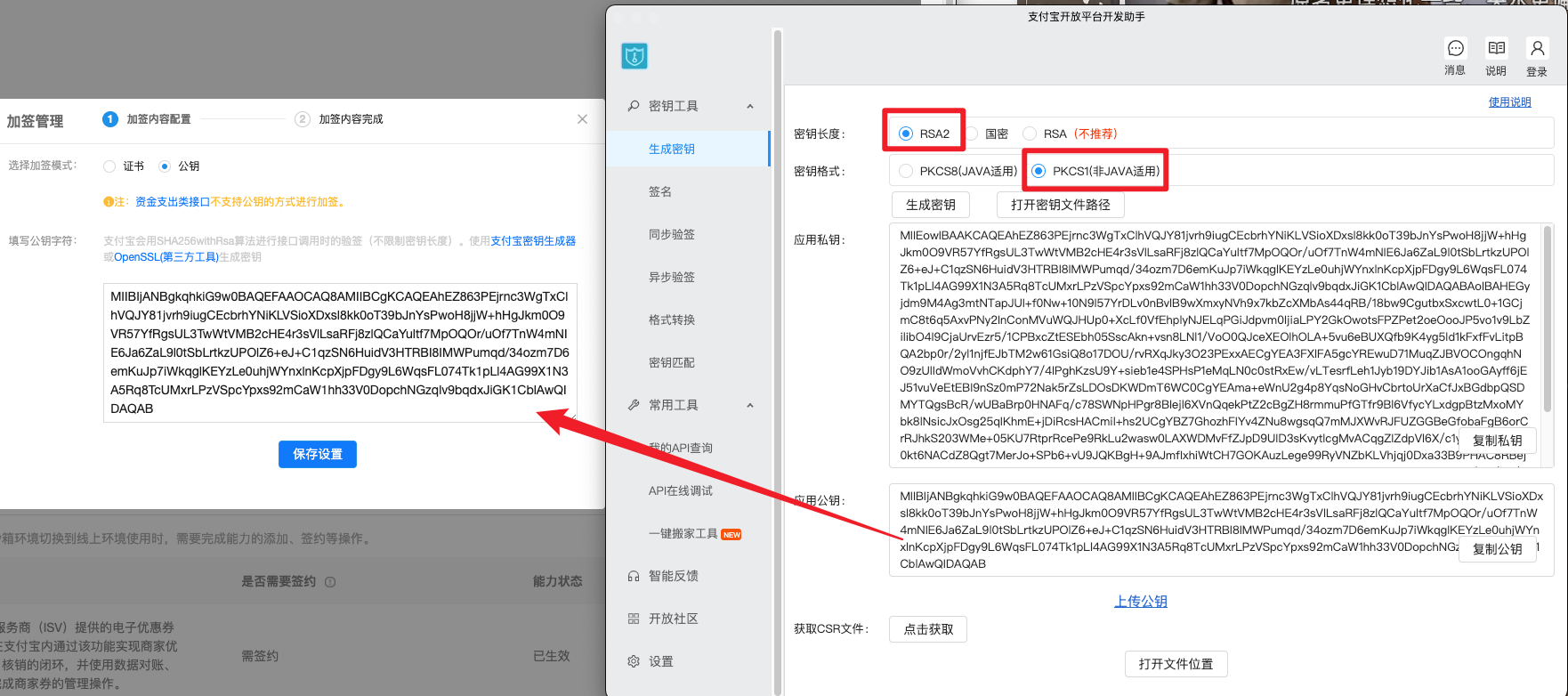Click the 开放社区 grid icon
The height and width of the screenshot is (696, 1568).
click(x=634, y=619)
